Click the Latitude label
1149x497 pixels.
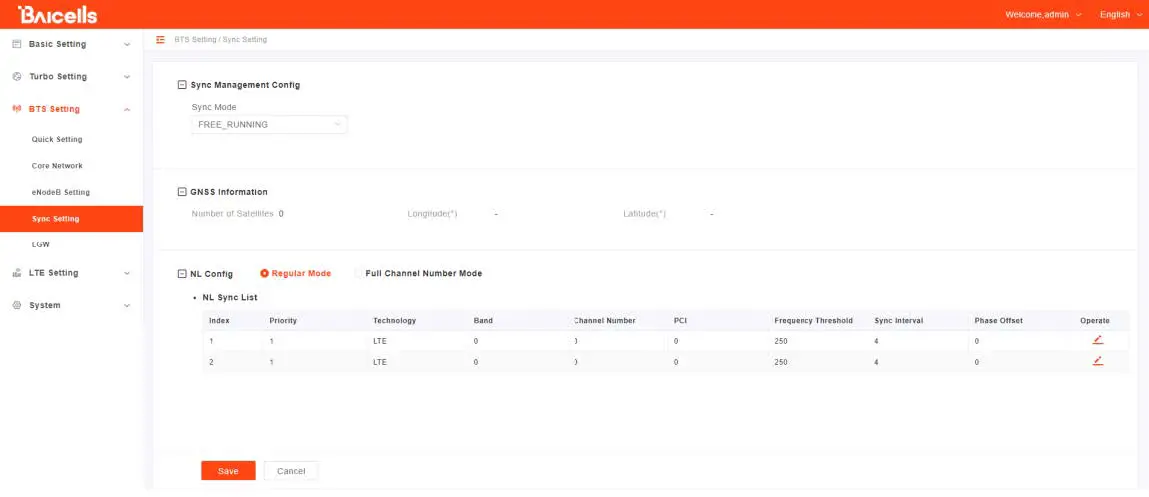[x=645, y=214]
